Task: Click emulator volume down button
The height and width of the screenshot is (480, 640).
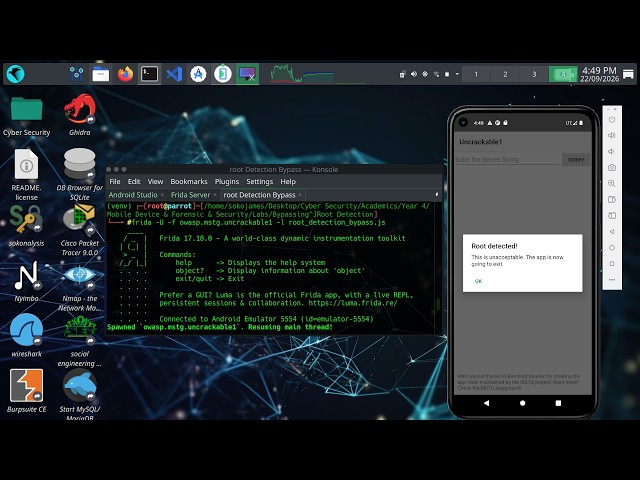Action: (611, 151)
